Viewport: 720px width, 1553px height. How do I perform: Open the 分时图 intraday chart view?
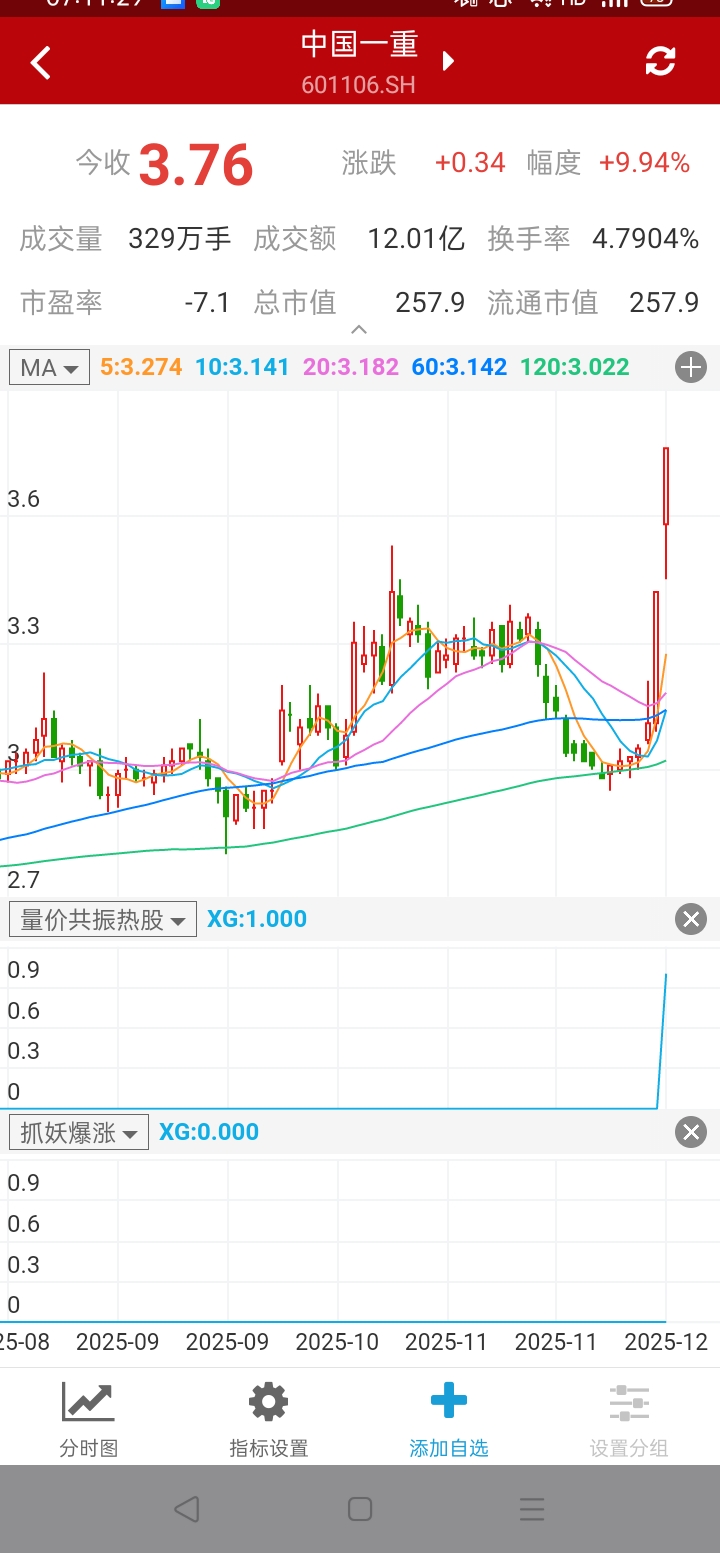pyautogui.click(x=89, y=1418)
